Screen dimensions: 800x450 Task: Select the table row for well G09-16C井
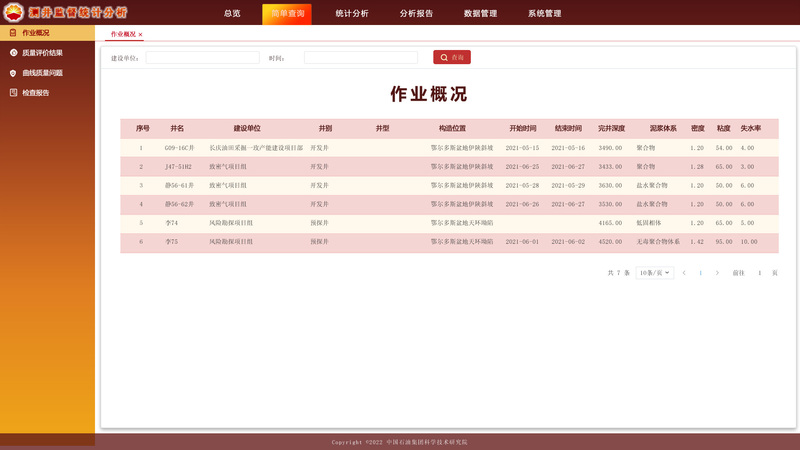tap(449, 148)
